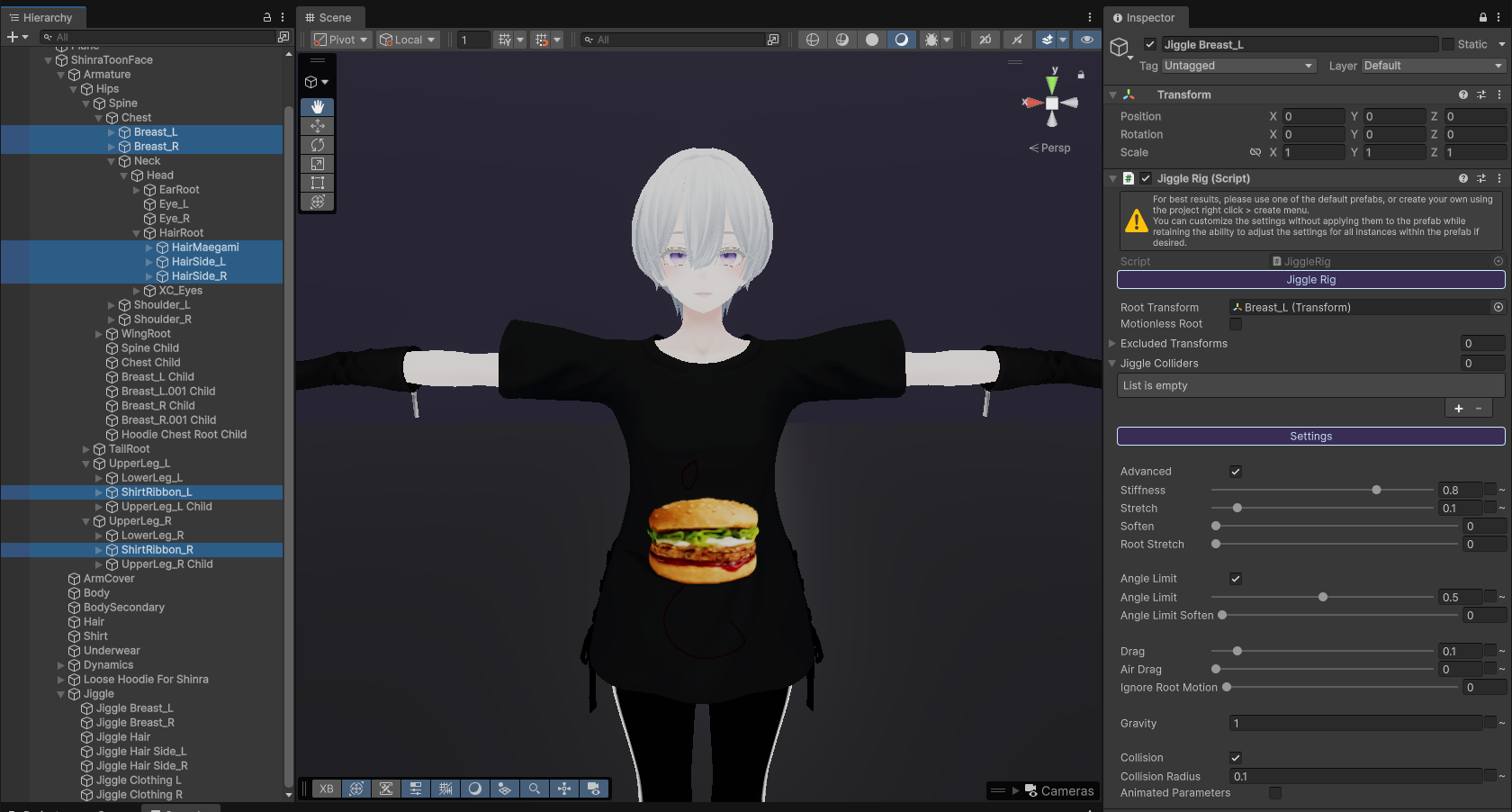
Task: Toggle the Static checkbox
Action: click(x=1448, y=44)
